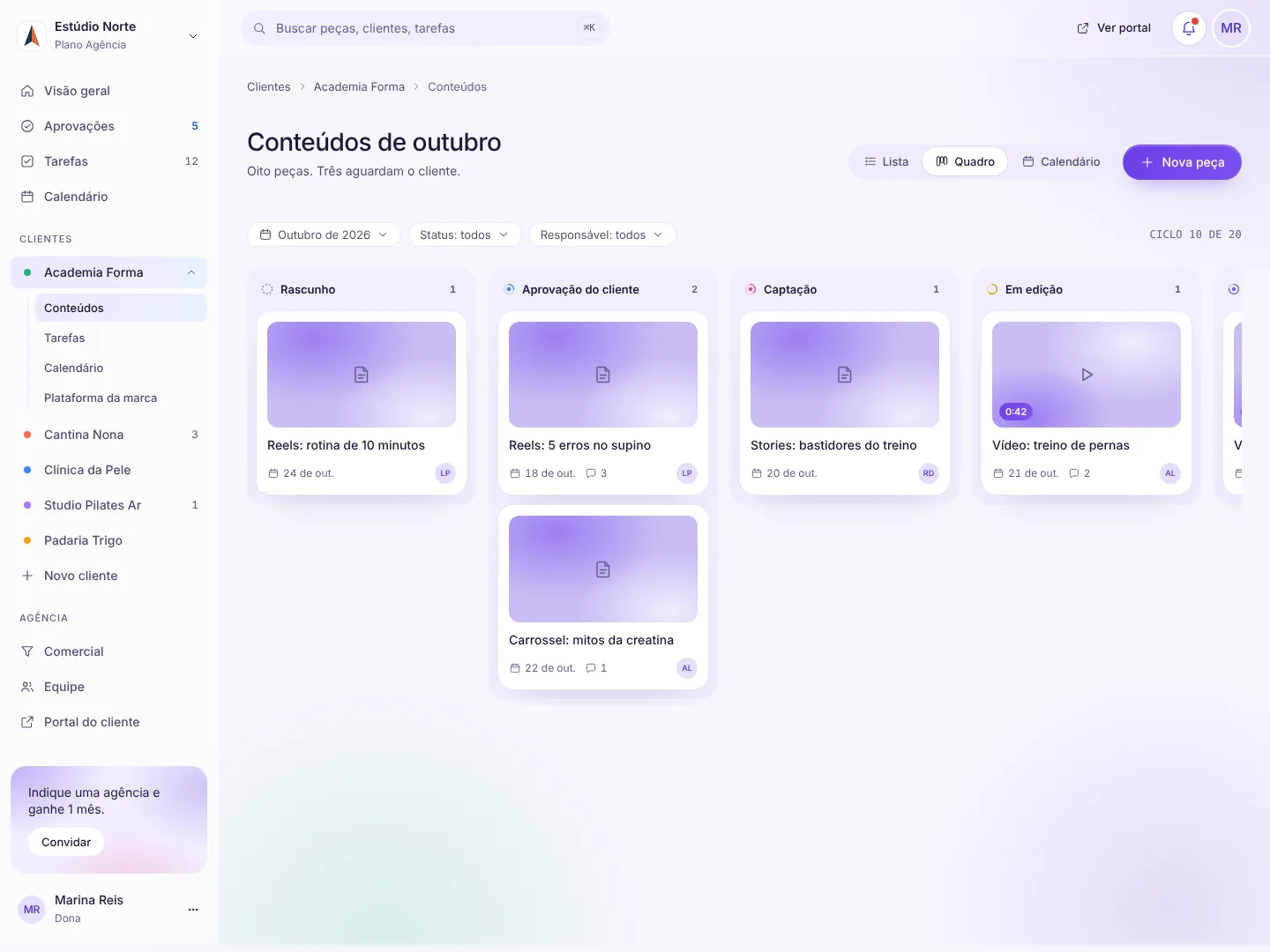
Task: Go to Tarefas with 12 count
Action: [109, 161]
